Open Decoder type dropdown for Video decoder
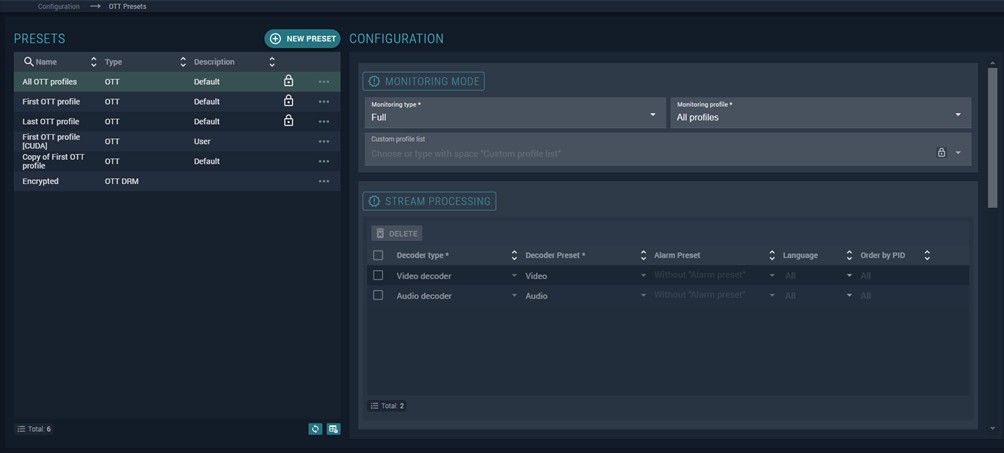The height and width of the screenshot is (453, 1004). click(x=514, y=275)
